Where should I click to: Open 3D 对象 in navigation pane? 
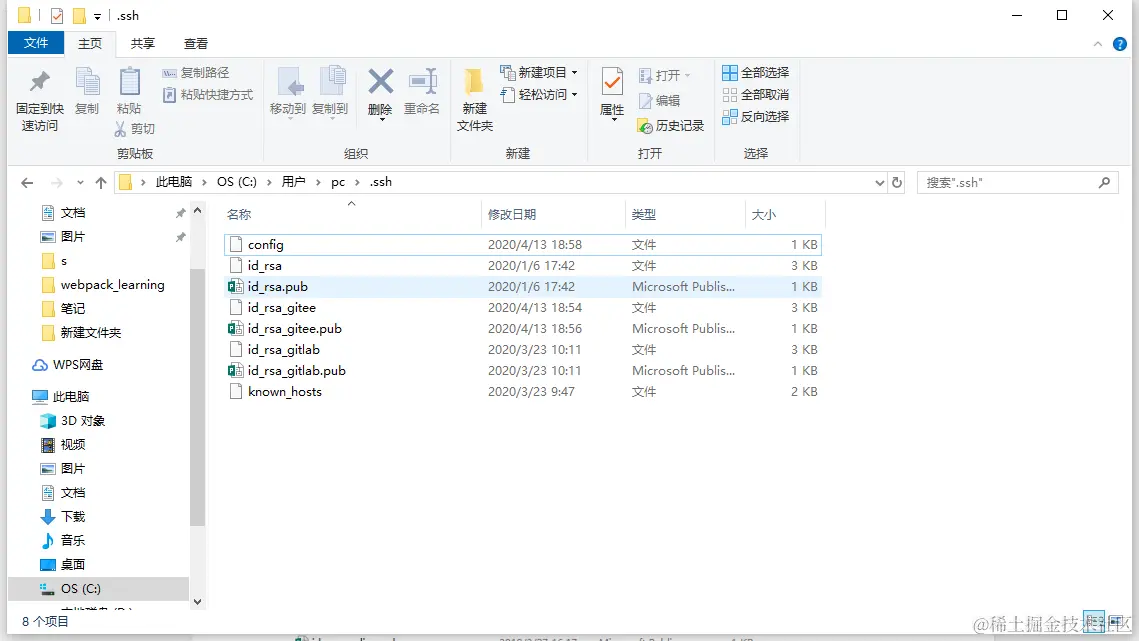tap(72, 421)
